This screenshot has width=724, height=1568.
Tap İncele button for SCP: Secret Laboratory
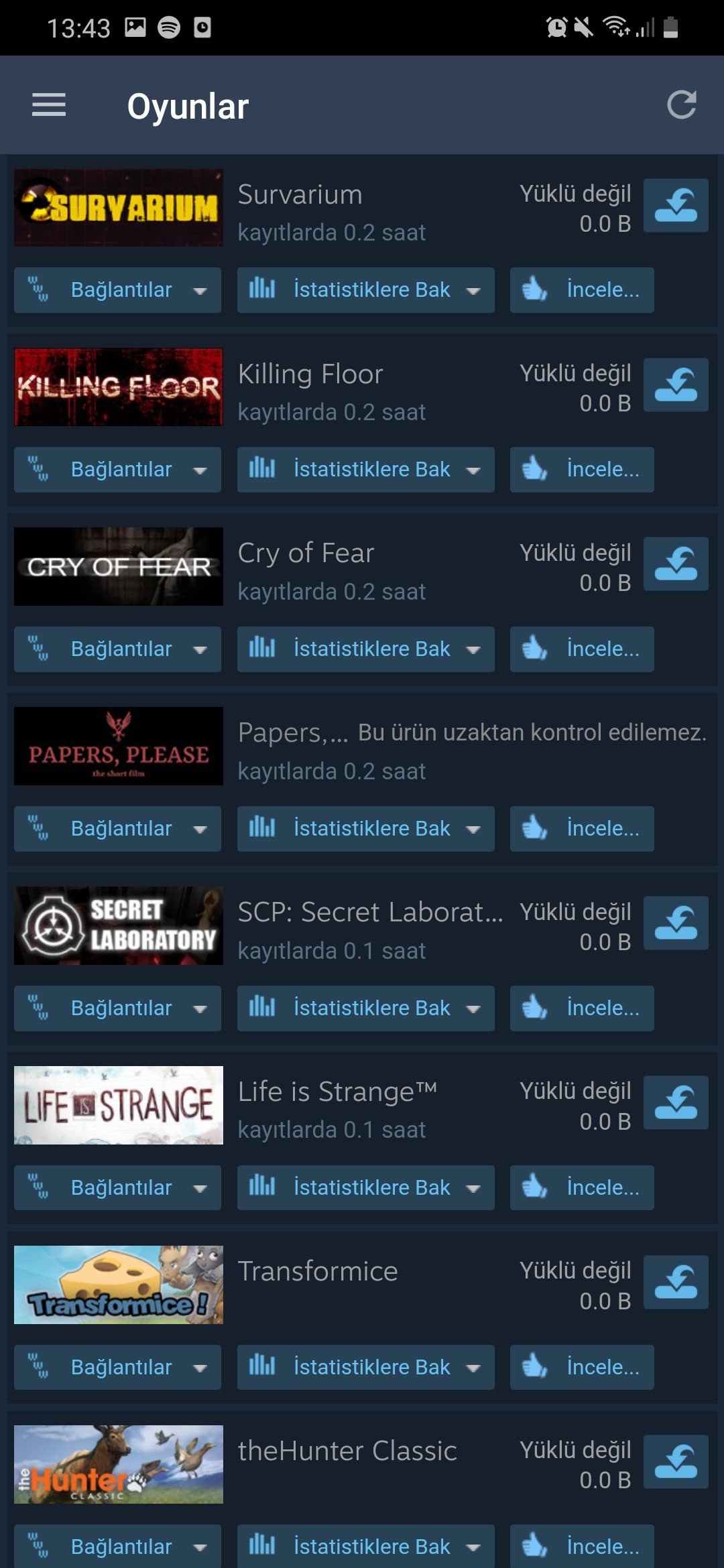tap(582, 1008)
